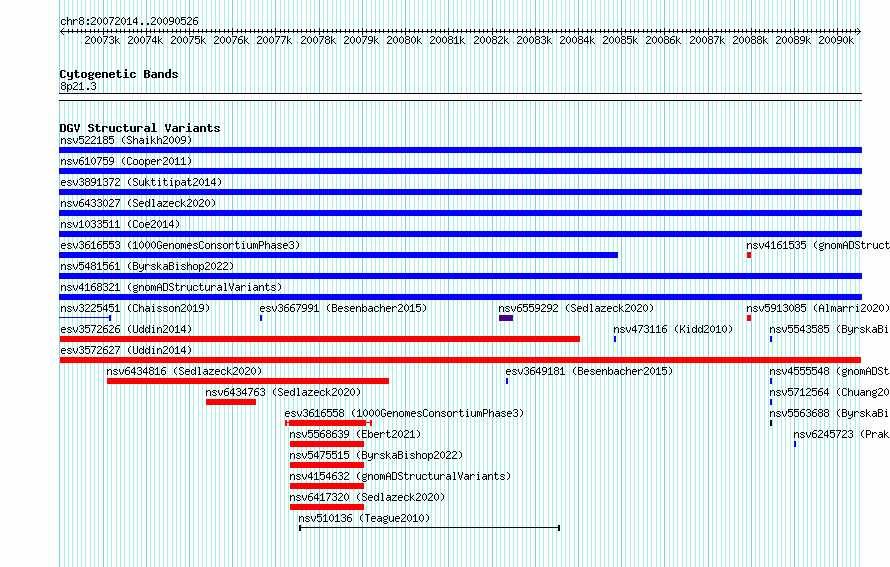Open nsv4168321 (gnomADStructuralVariants) label
Image resolution: width=890 pixels, height=567 pixels.
pos(171,287)
